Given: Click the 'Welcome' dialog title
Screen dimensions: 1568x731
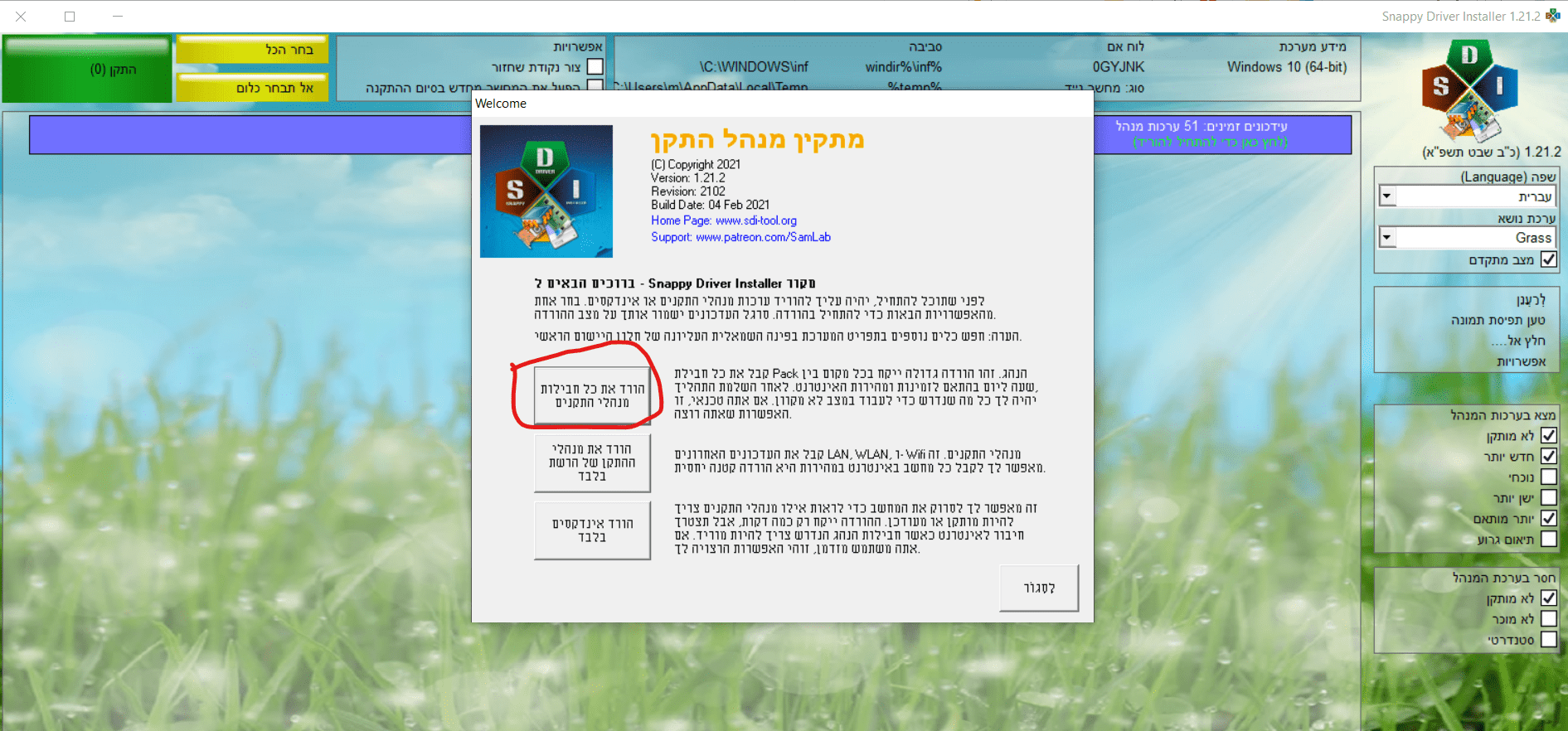Looking at the screenshot, I should tap(501, 104).
